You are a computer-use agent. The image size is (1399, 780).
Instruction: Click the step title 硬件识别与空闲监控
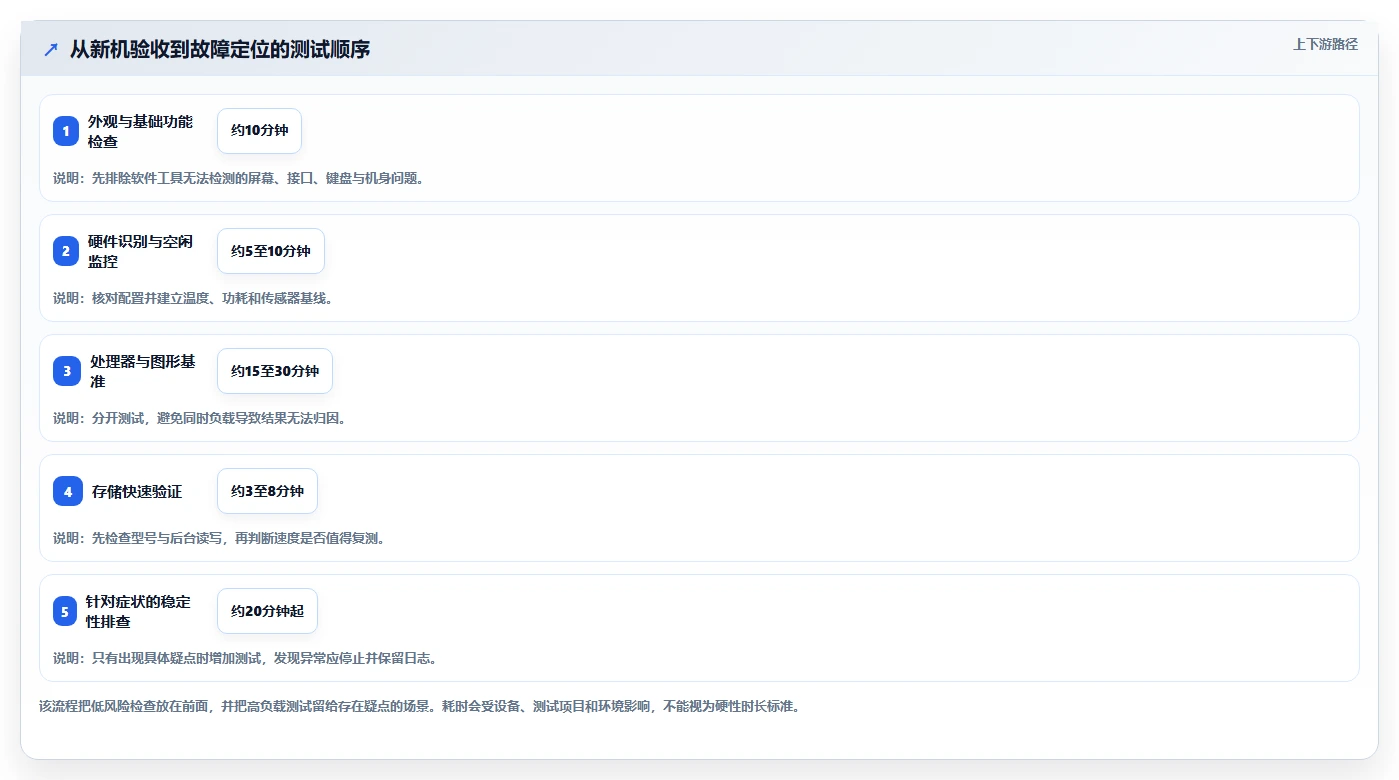click(141, 251)
